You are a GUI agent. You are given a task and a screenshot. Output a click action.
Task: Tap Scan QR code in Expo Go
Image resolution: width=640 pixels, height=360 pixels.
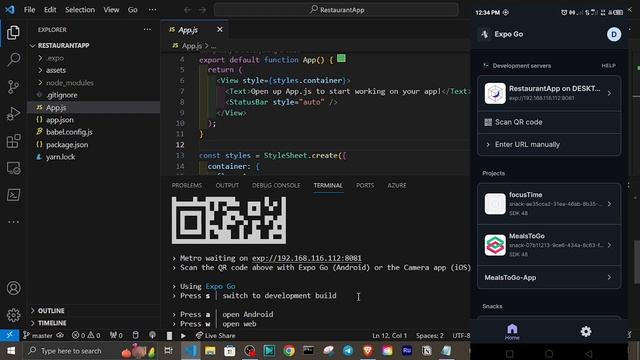(549, 122)
